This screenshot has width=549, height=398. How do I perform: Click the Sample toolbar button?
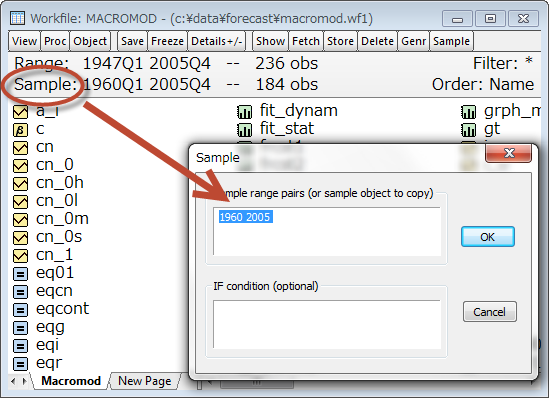451,41
